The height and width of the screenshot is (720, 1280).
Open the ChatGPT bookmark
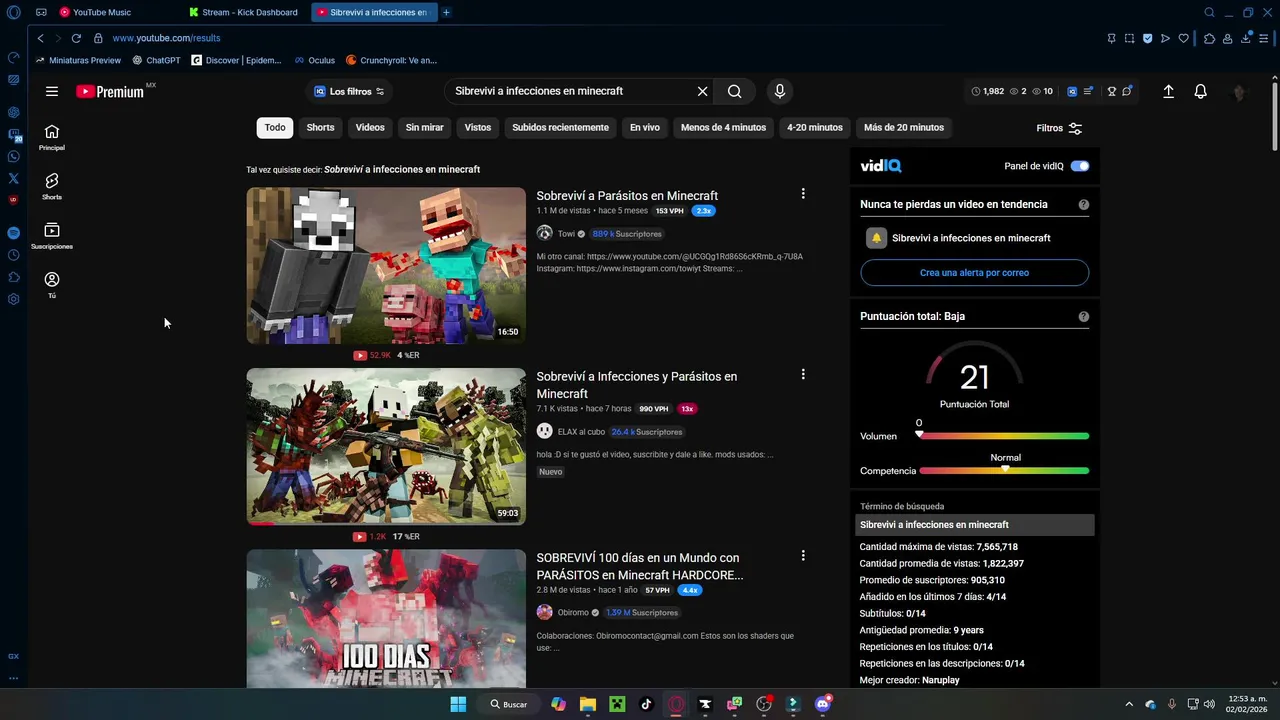click(x=156, y=60)
